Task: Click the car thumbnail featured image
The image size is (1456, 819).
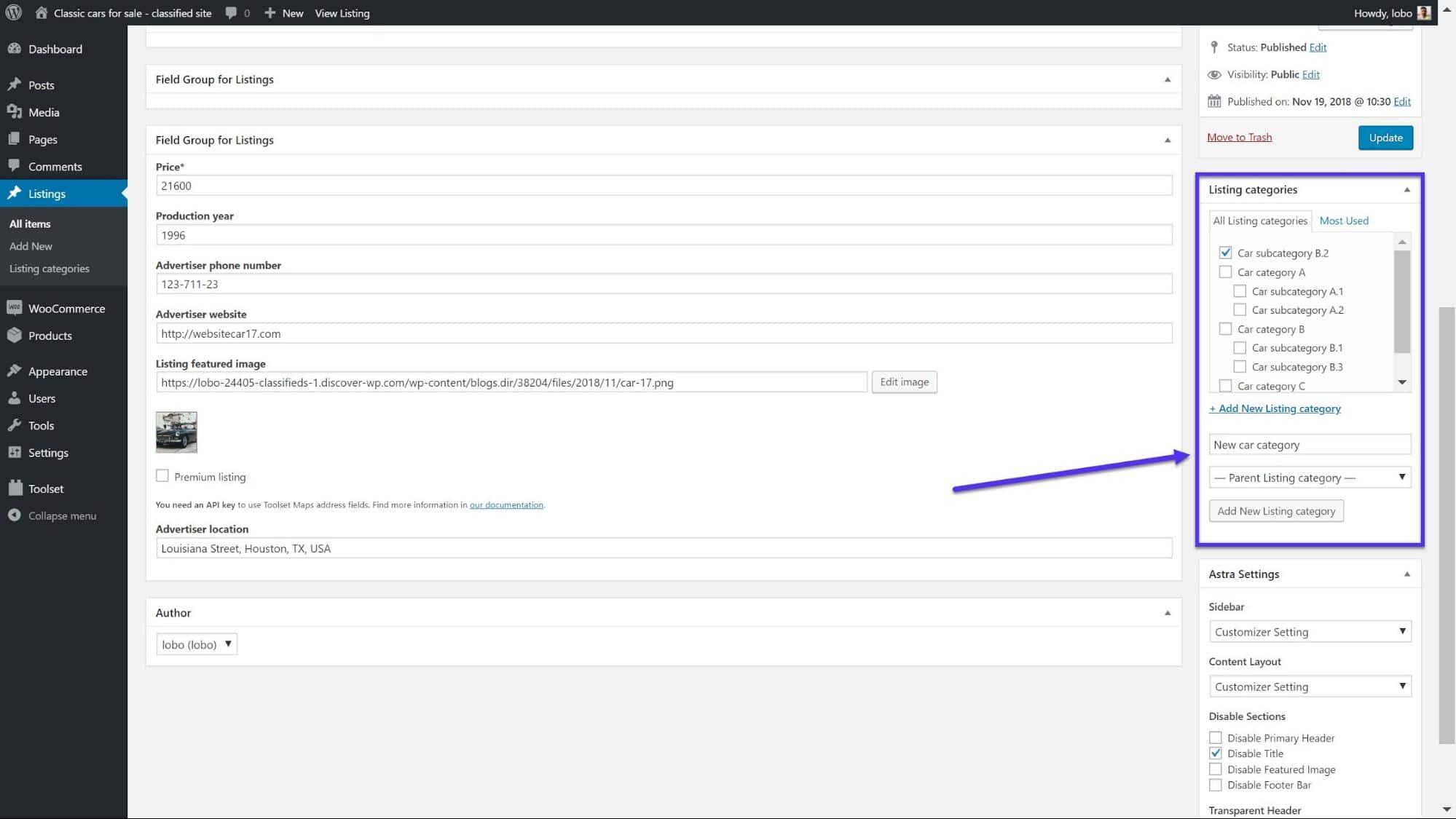Action: (x=176, y=432)
